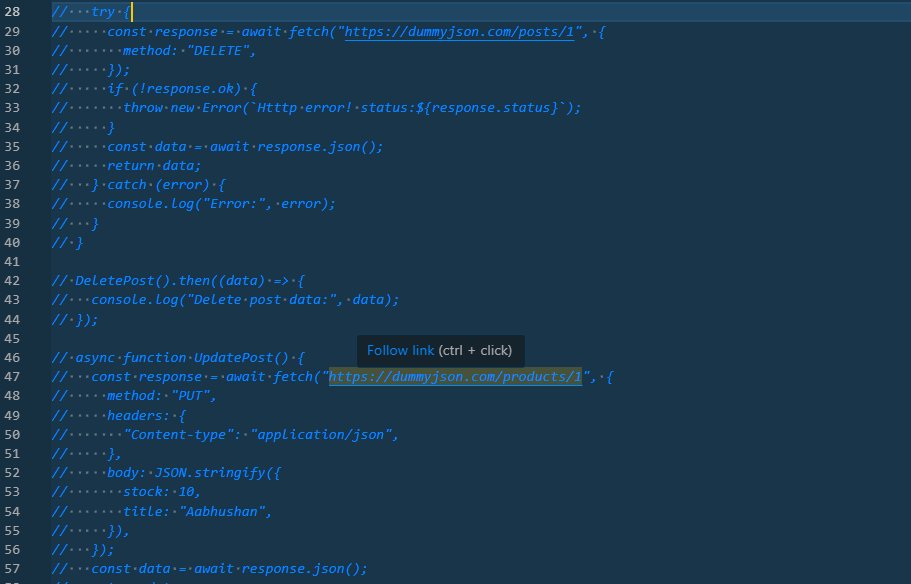Click 'const response' text on line 47

coord(146,377)
